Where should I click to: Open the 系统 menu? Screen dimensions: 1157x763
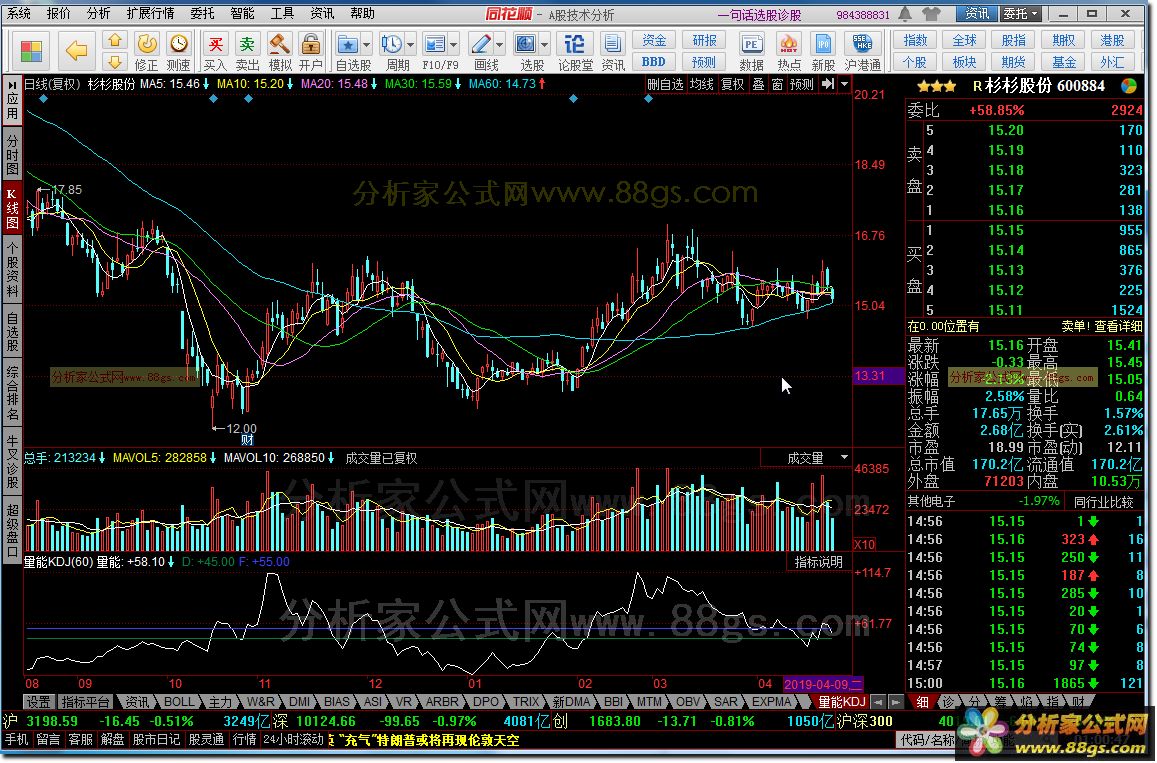click(x=19, y=13)
